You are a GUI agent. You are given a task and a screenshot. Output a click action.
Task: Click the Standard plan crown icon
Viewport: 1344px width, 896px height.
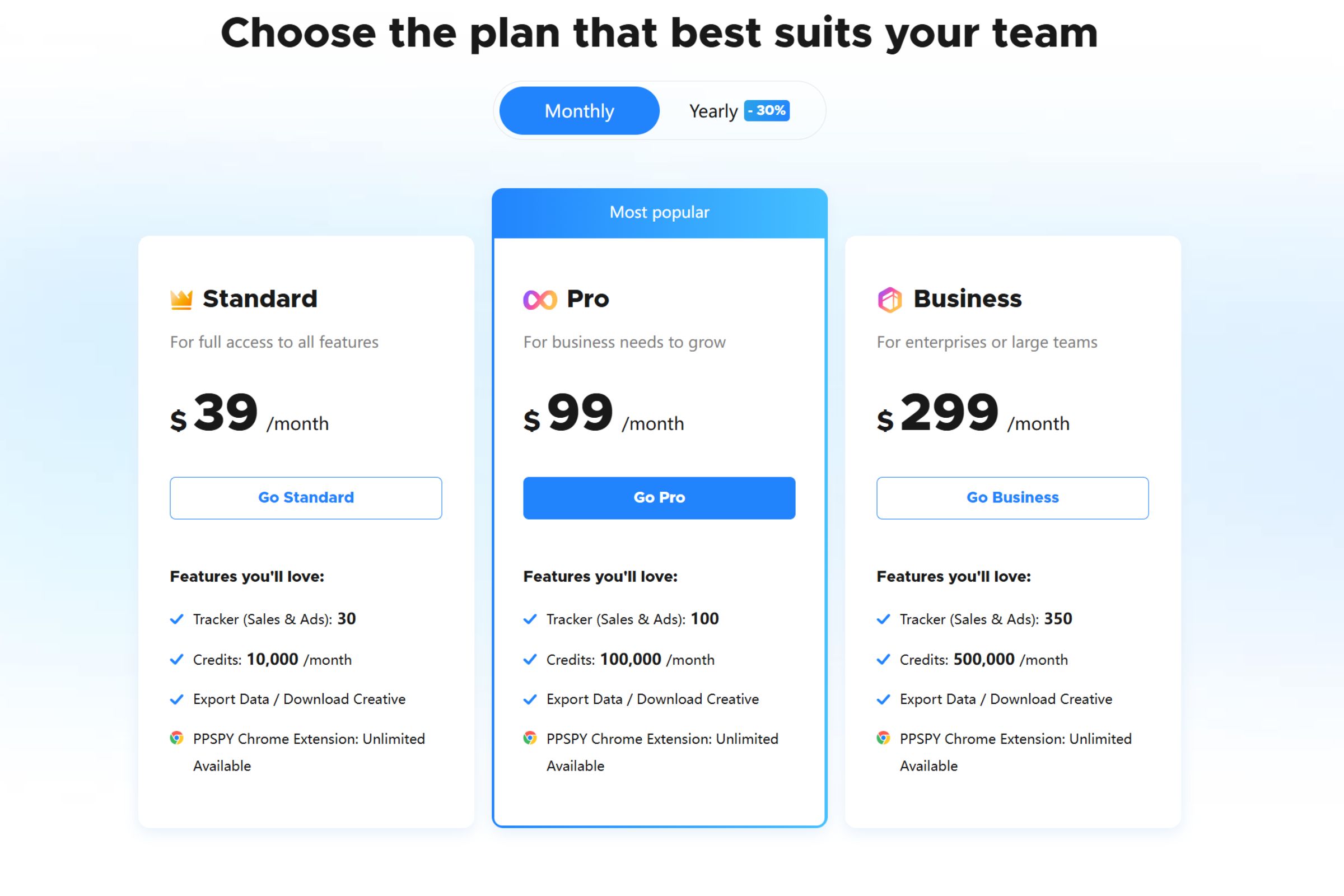(x=181, y=300)
